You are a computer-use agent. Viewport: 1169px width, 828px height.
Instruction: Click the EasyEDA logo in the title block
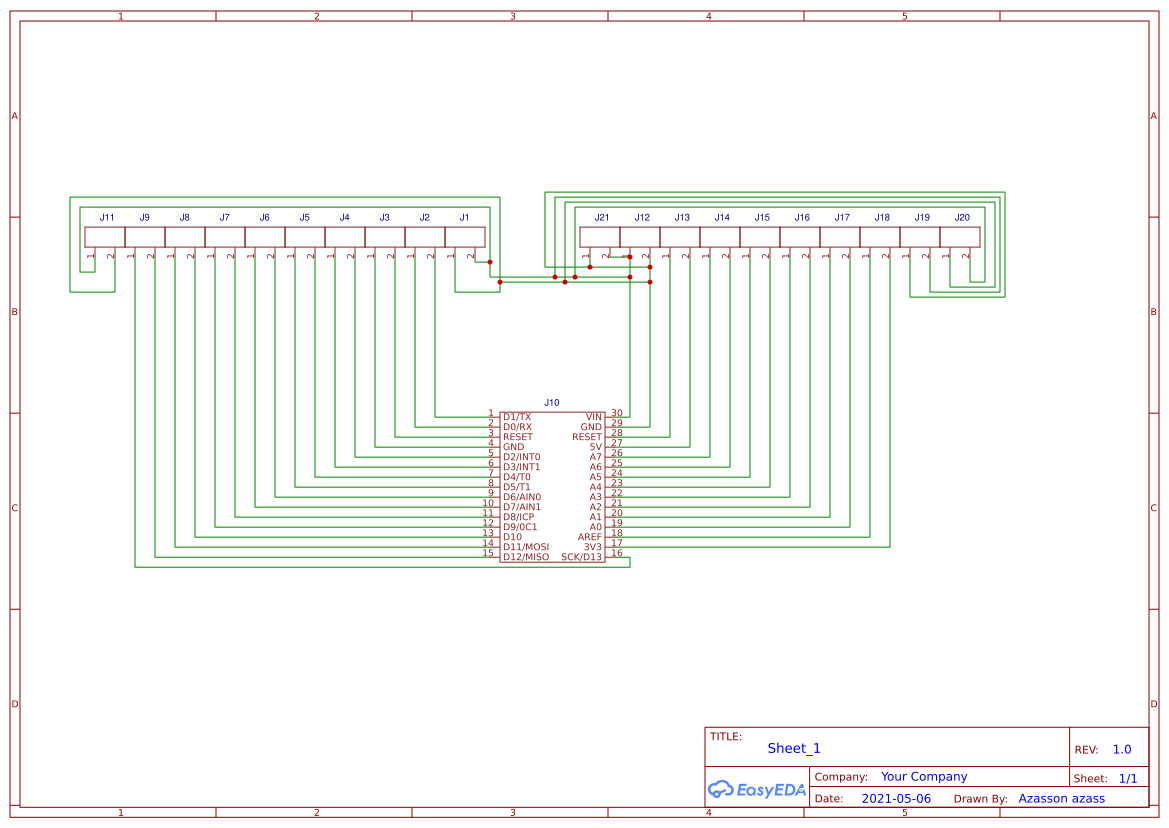[755, 789]
